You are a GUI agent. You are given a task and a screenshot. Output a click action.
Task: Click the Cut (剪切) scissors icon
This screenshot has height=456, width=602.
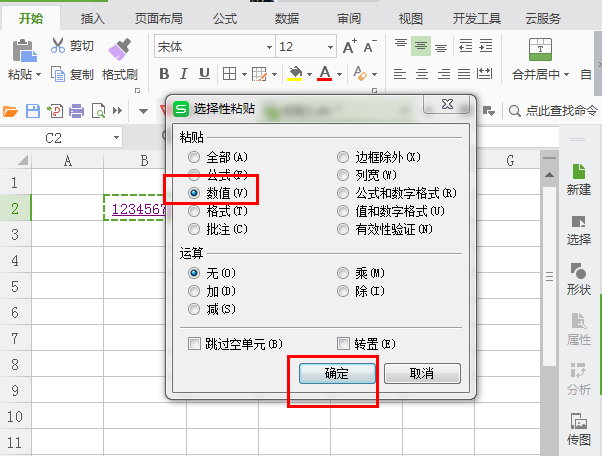click(59, 46)
